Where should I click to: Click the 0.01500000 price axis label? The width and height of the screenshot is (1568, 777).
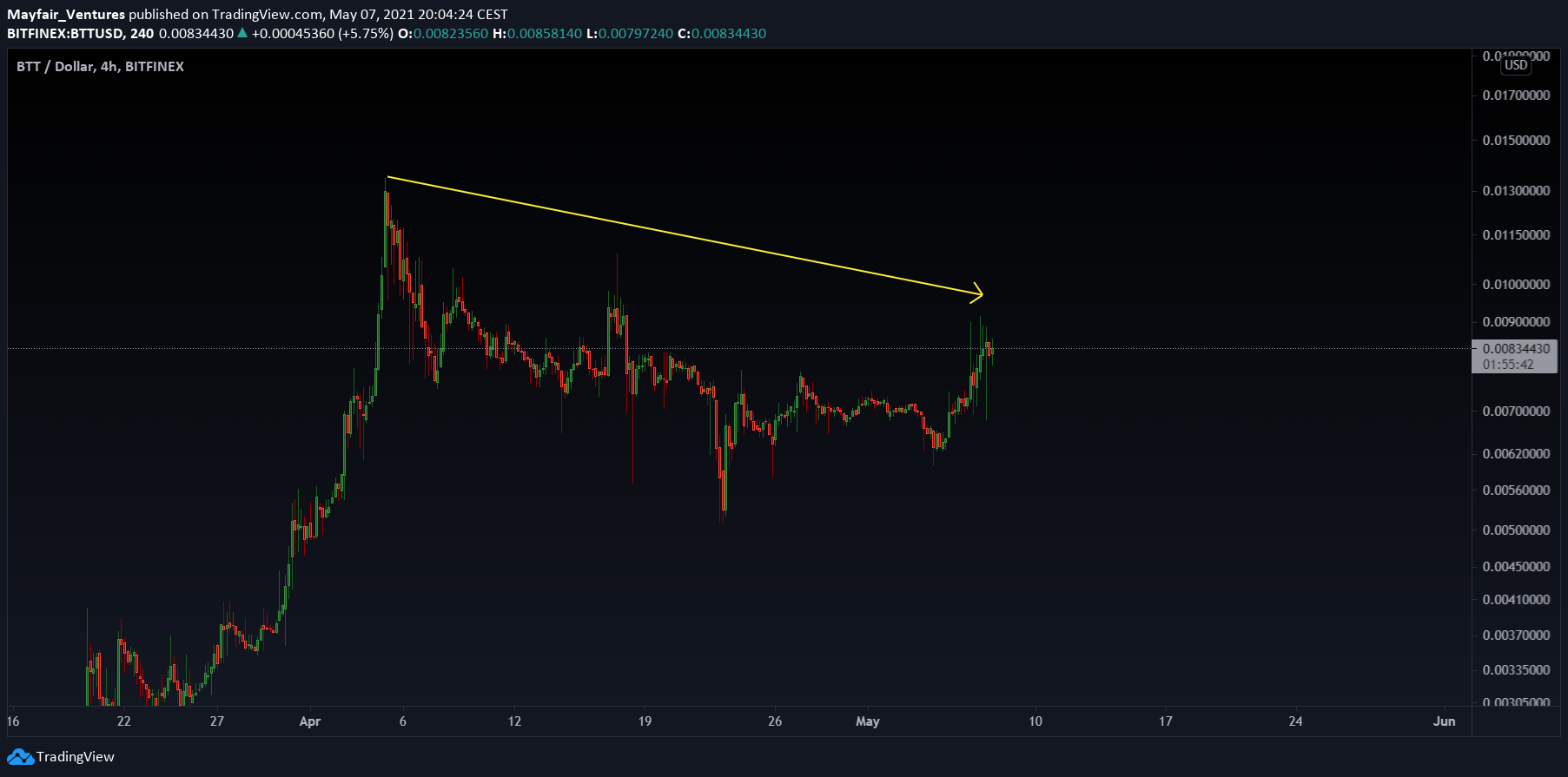tap(1516, 141)
